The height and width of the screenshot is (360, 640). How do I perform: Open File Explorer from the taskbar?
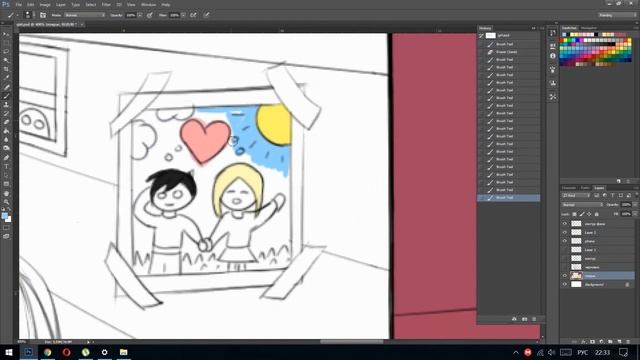[123, 352]
